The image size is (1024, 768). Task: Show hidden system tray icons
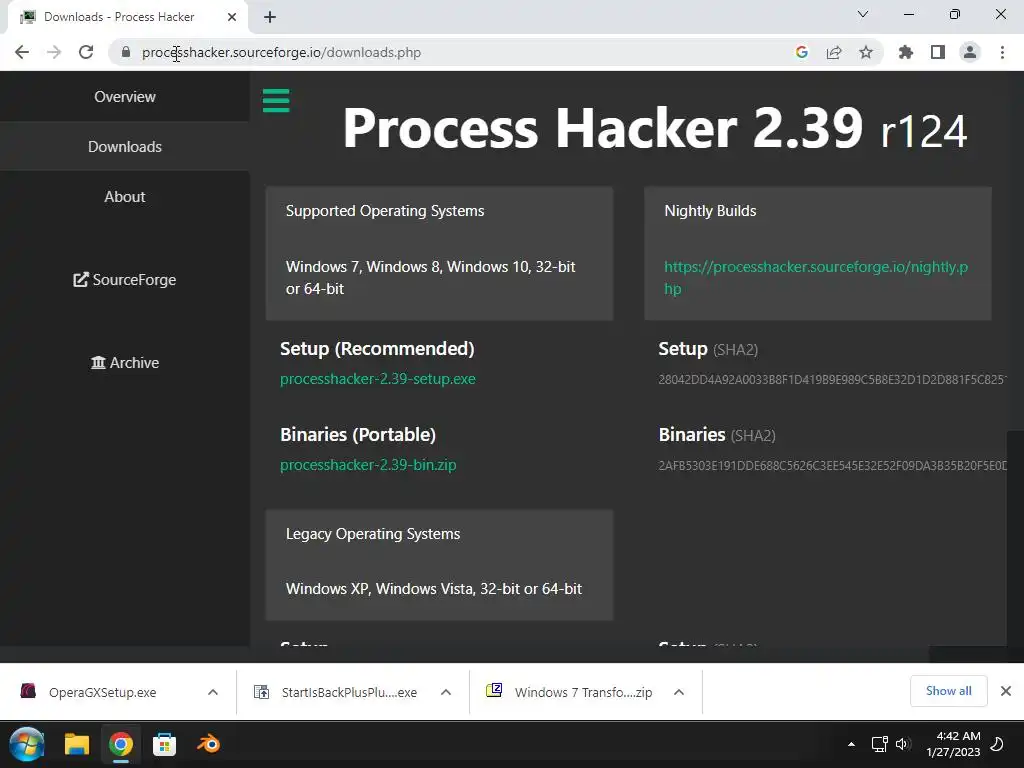click(x=851, y=744)
